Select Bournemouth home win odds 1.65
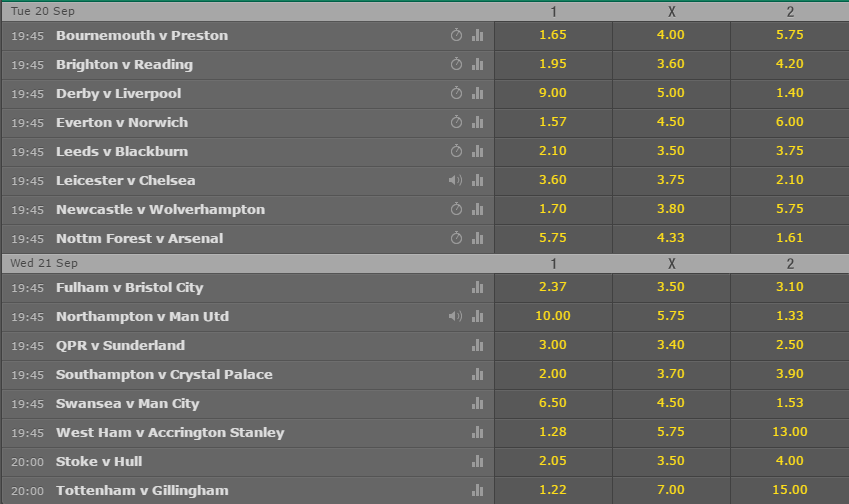849x504 pixels. tap(553, 35)
